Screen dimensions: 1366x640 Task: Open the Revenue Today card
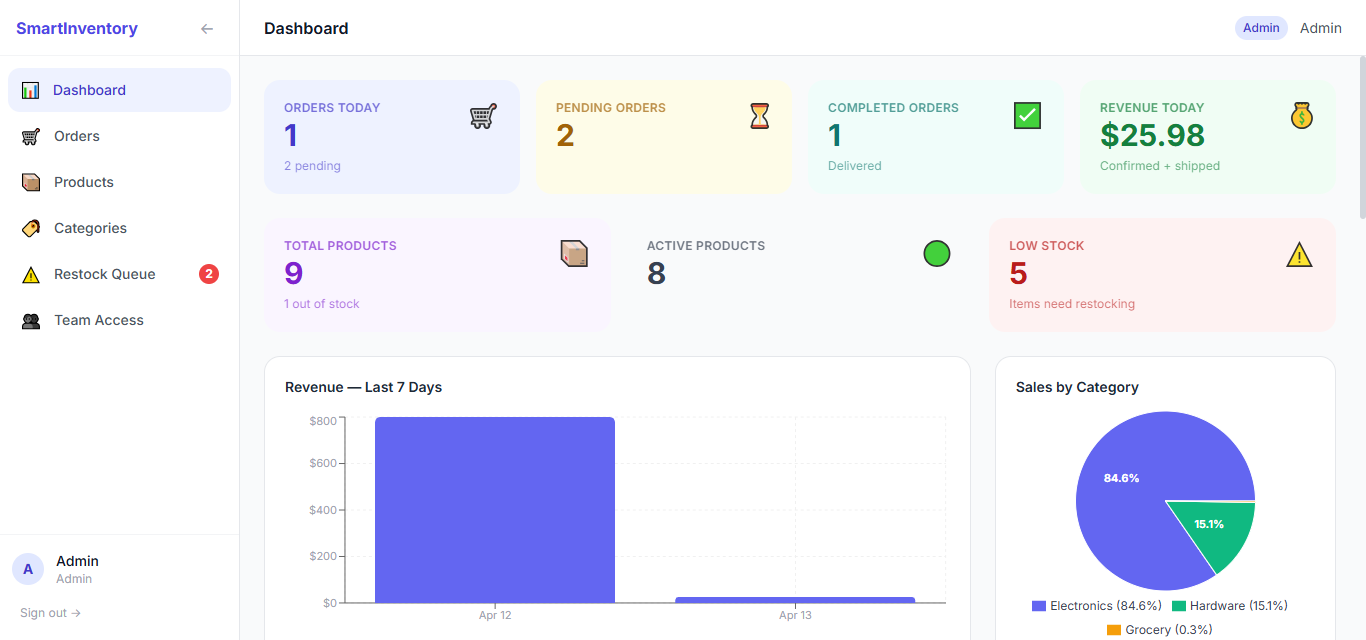pyautogui.click(x=1208, y=137)
